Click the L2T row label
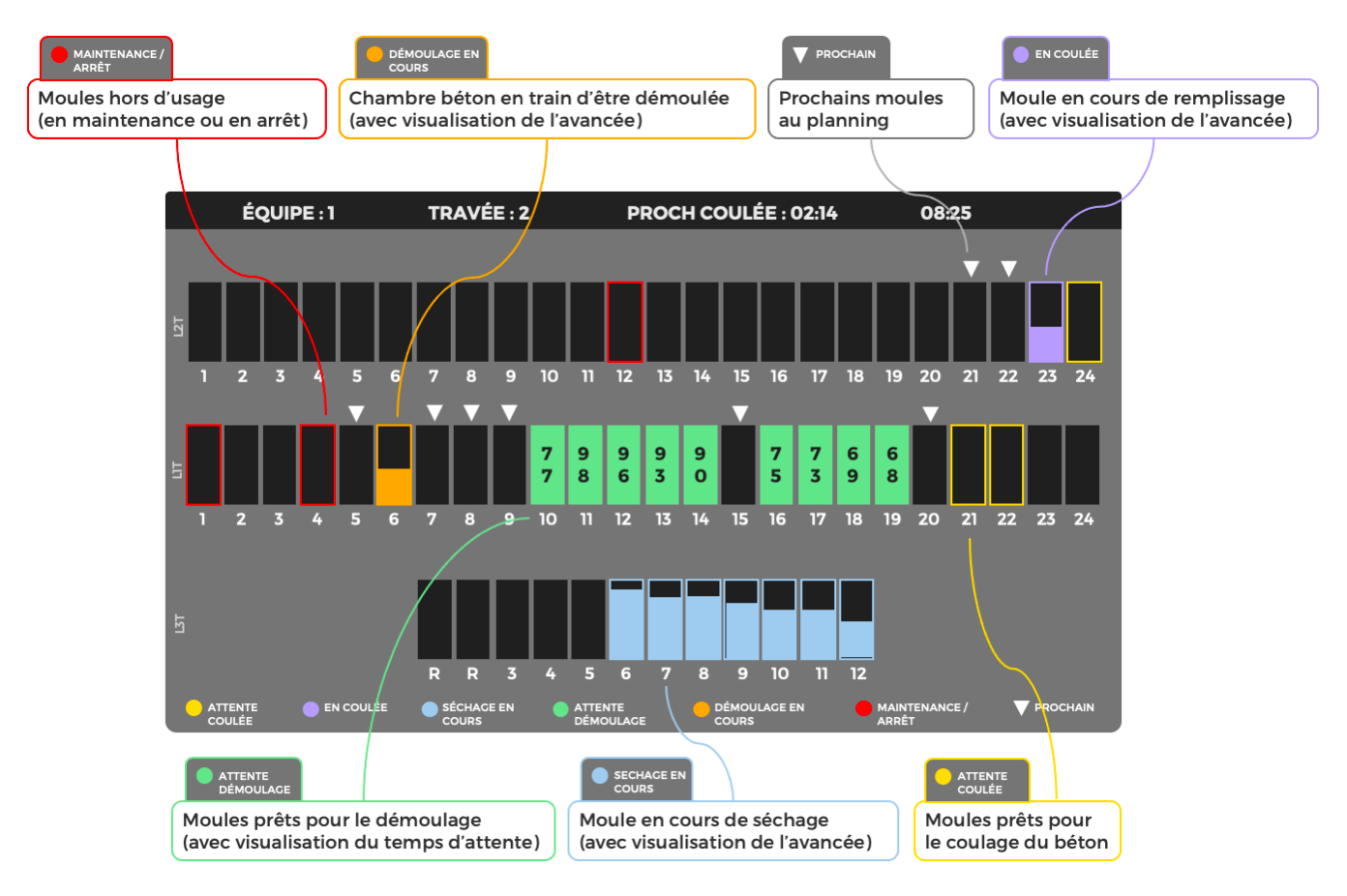Screen dimensions: 1347x896 click(178, 326)
